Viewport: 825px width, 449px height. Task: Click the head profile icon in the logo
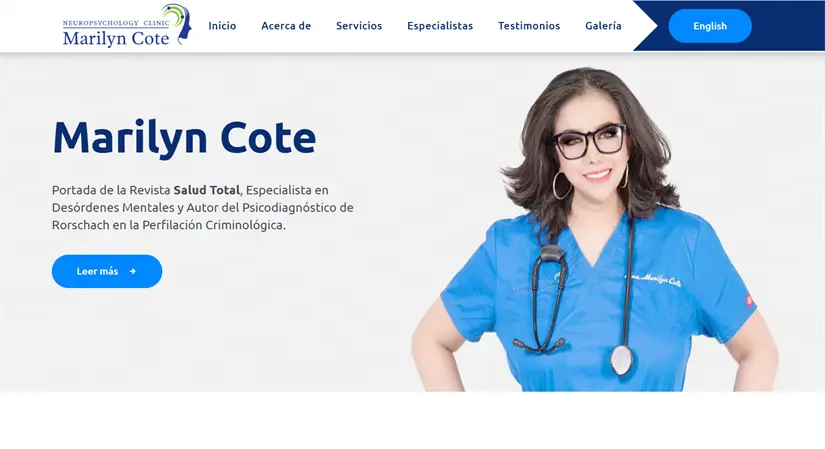pyautogui.click(x=178, y=23)
